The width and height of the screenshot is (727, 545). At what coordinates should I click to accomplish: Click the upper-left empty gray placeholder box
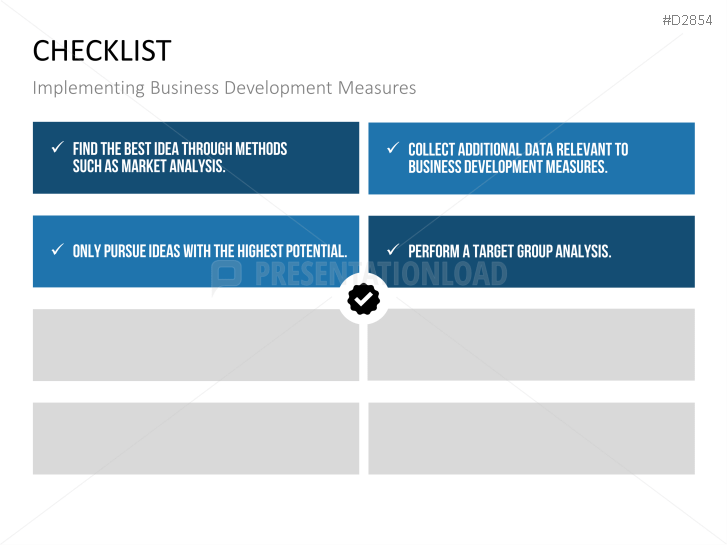click(x=195, y=345)
